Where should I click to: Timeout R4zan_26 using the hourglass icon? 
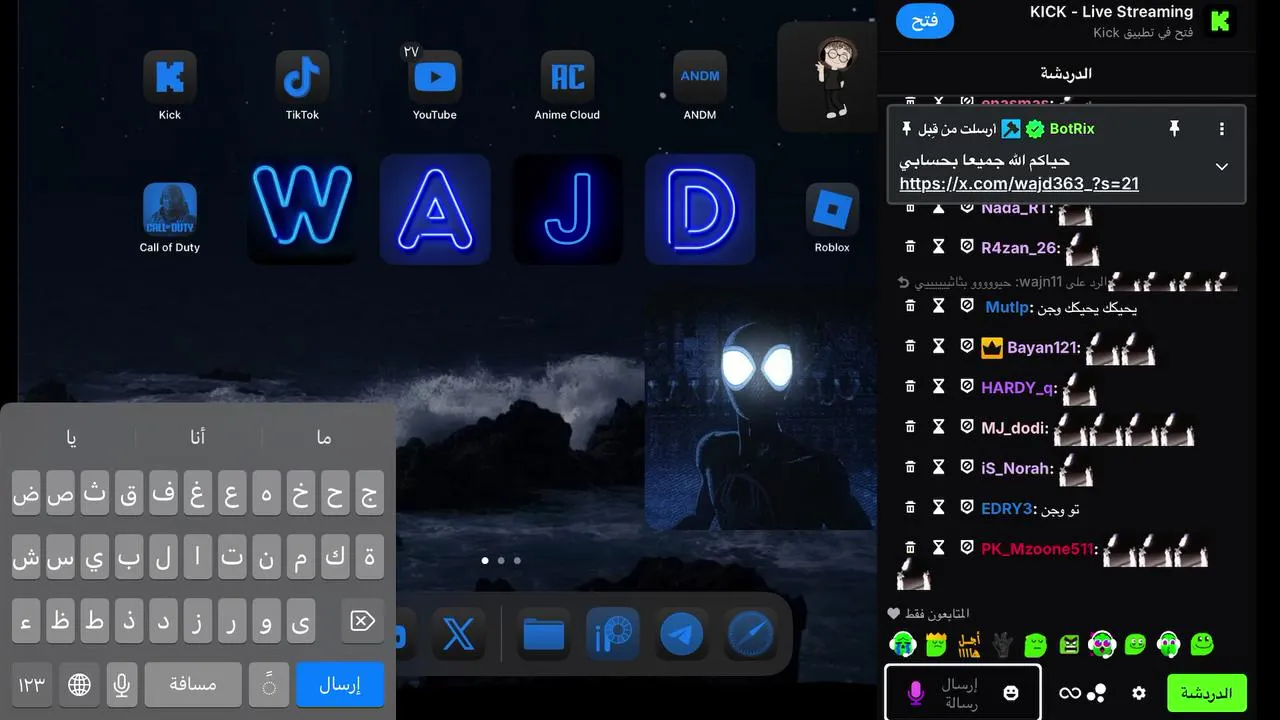tap(938, 246)
